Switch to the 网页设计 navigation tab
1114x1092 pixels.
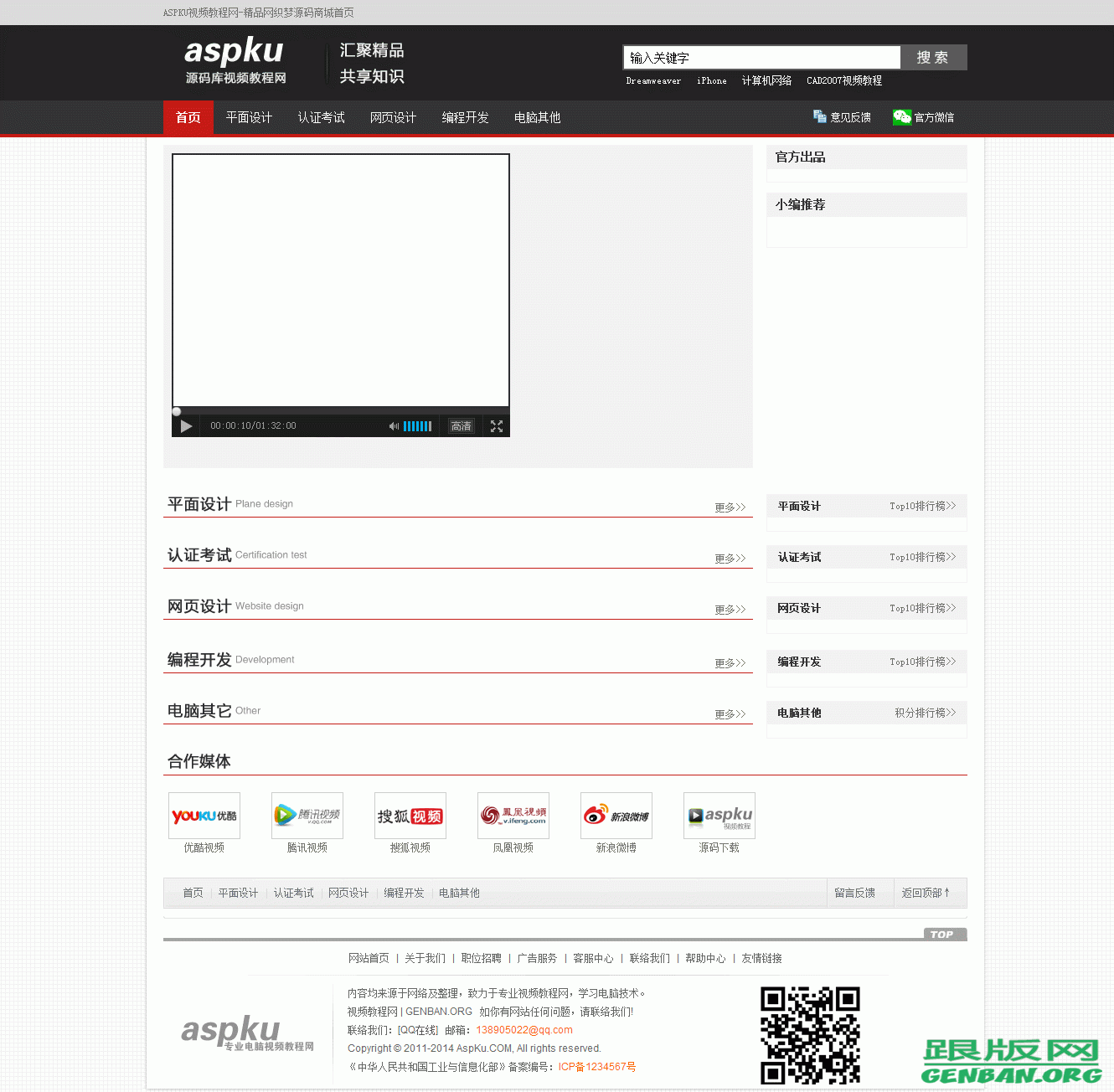pyautogui.click(x=392, y=117)
